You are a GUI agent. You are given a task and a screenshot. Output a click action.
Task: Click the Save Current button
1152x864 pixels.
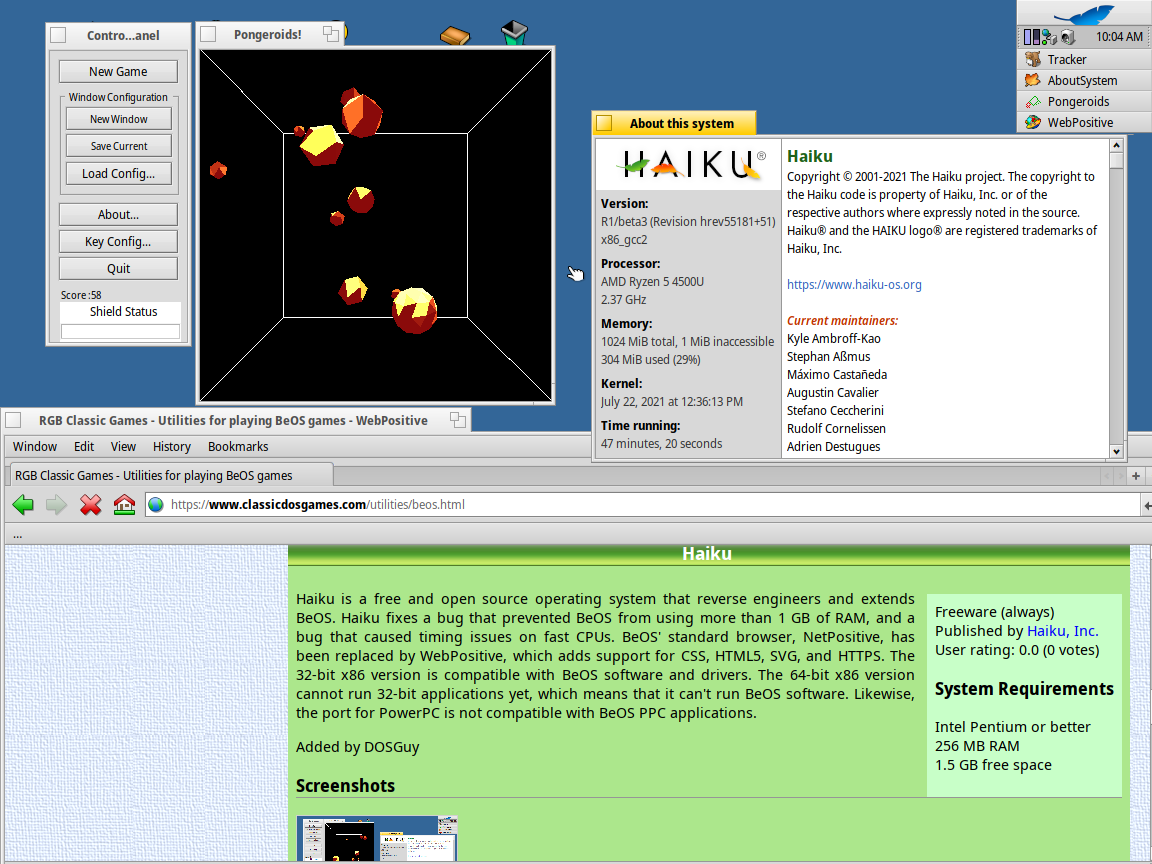pos(119,146)
